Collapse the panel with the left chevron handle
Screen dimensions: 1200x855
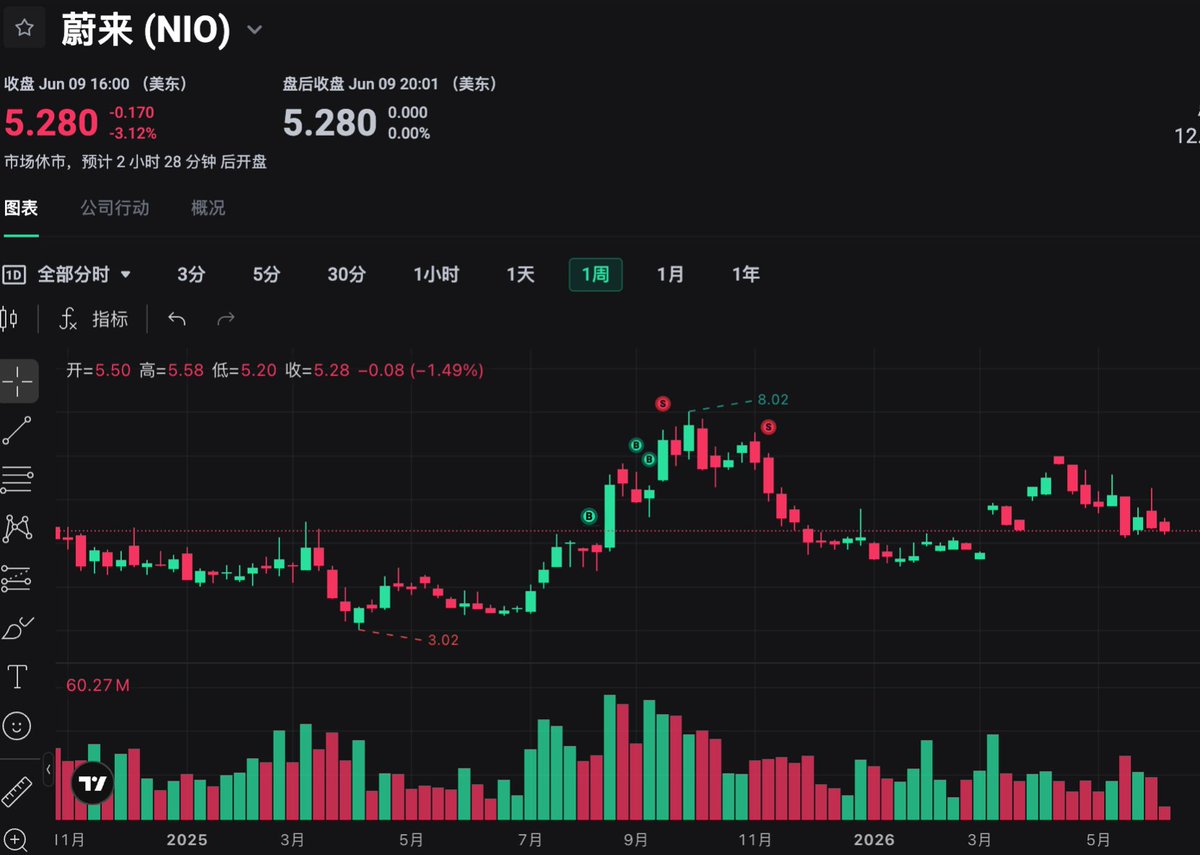48,769
